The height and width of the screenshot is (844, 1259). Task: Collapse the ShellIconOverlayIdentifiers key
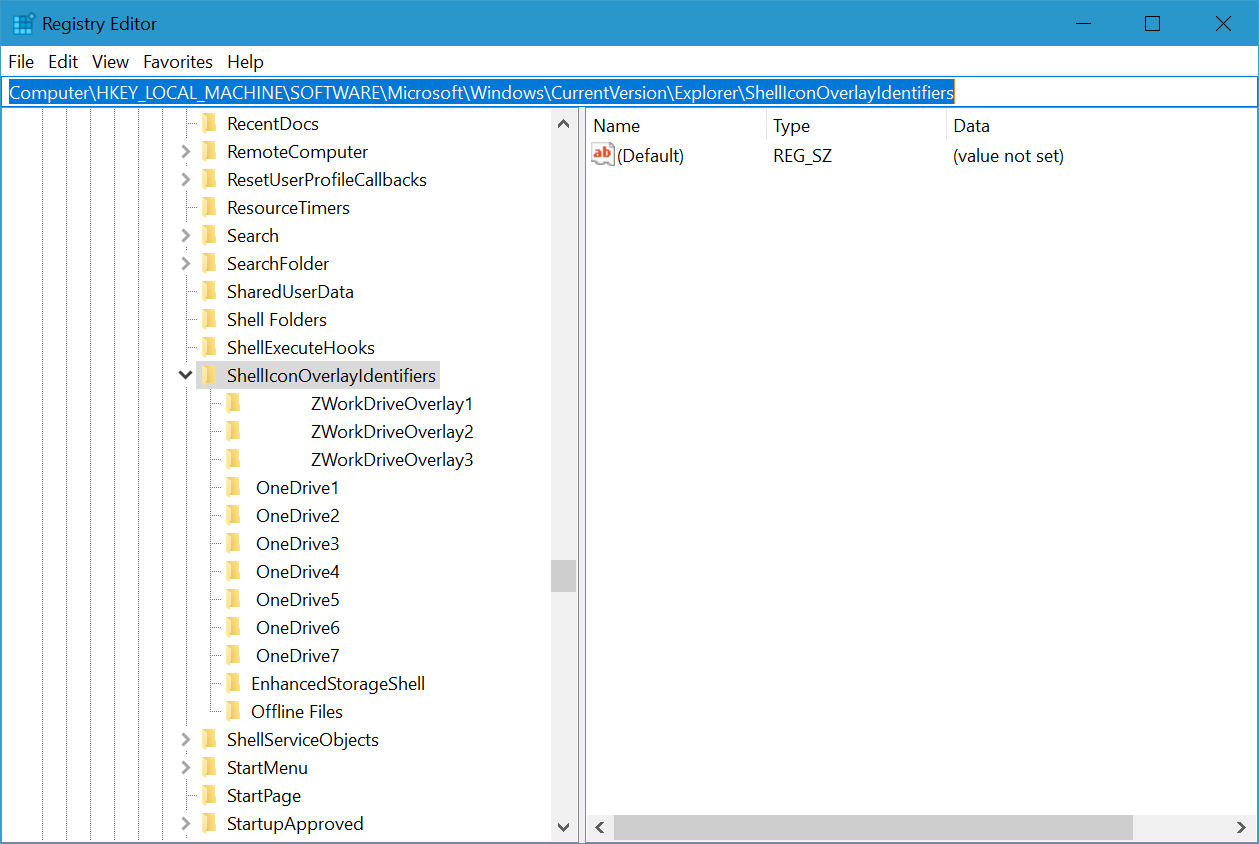pos(185,376)
